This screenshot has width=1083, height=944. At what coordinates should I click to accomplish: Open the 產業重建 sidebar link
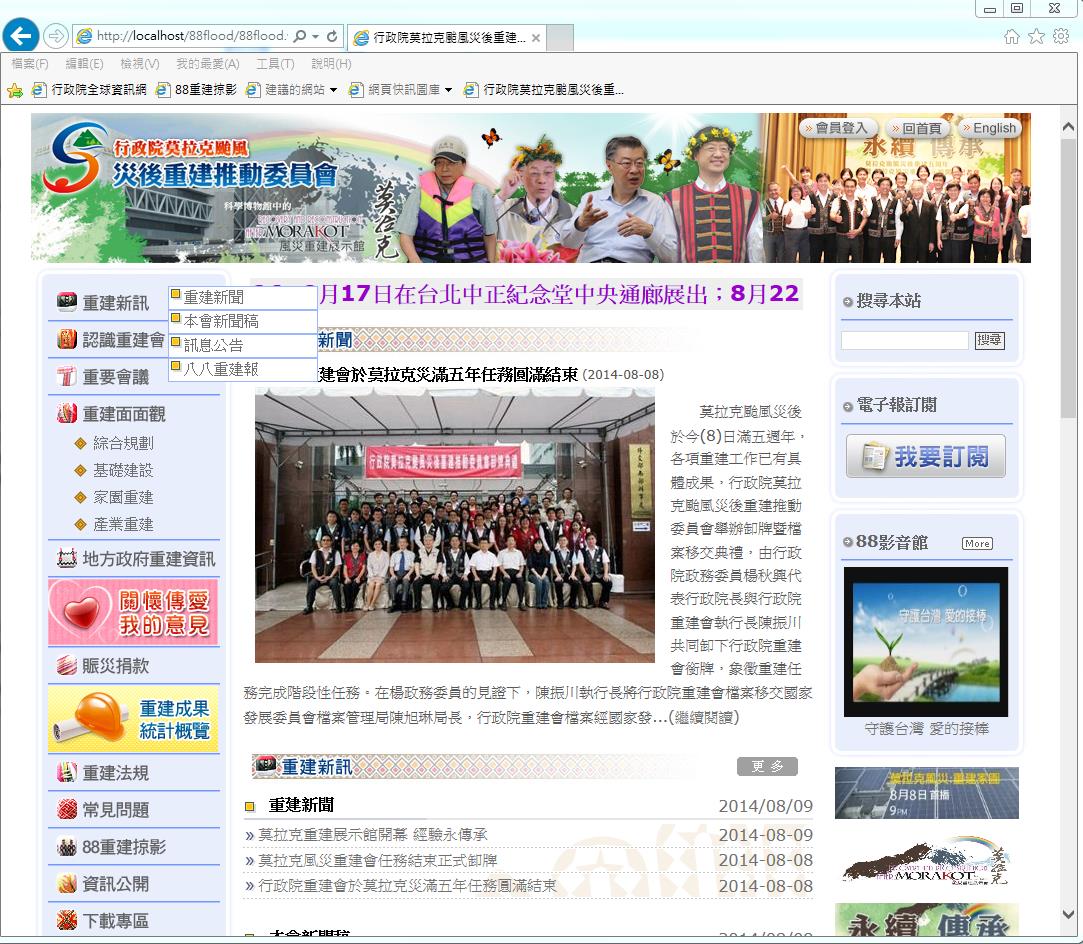click(x=123, y=524)
